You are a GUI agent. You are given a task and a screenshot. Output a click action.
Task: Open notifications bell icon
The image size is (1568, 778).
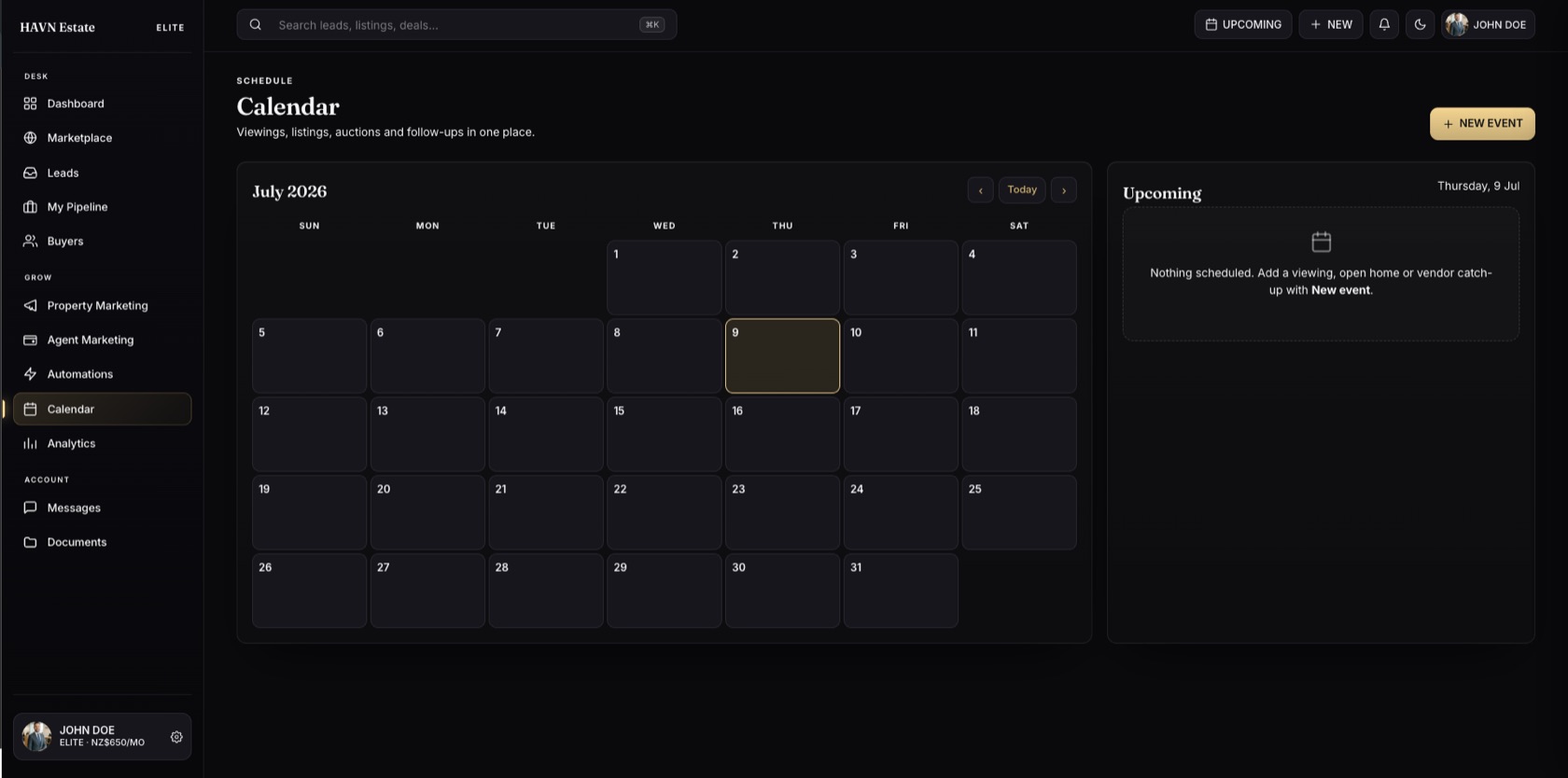[1384, 24]
